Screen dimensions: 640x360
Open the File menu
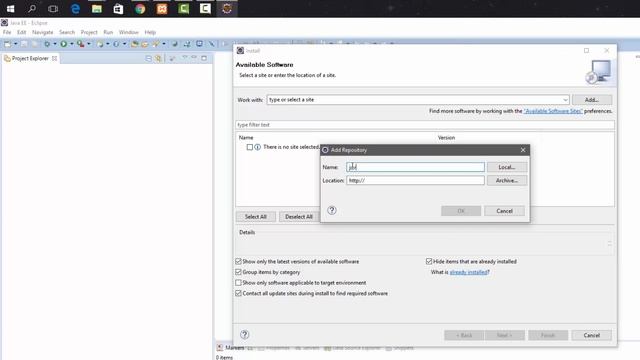[7, 32]
